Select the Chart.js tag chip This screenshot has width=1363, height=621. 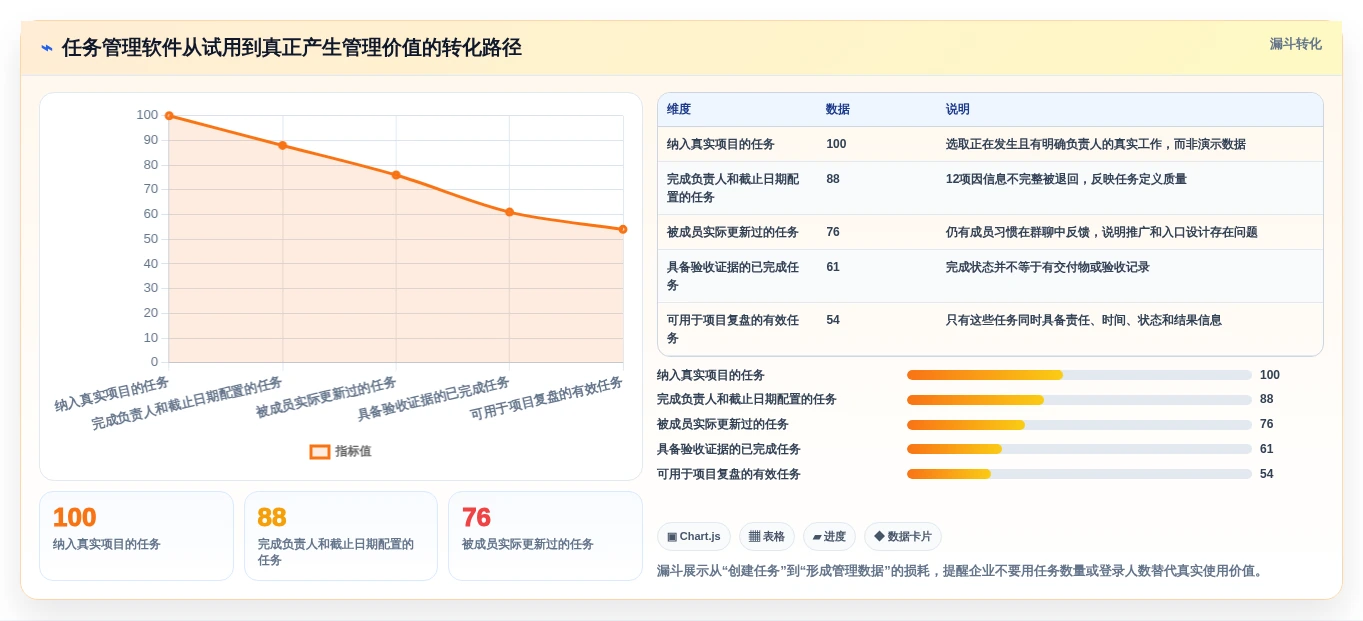(x=694, y=537)
